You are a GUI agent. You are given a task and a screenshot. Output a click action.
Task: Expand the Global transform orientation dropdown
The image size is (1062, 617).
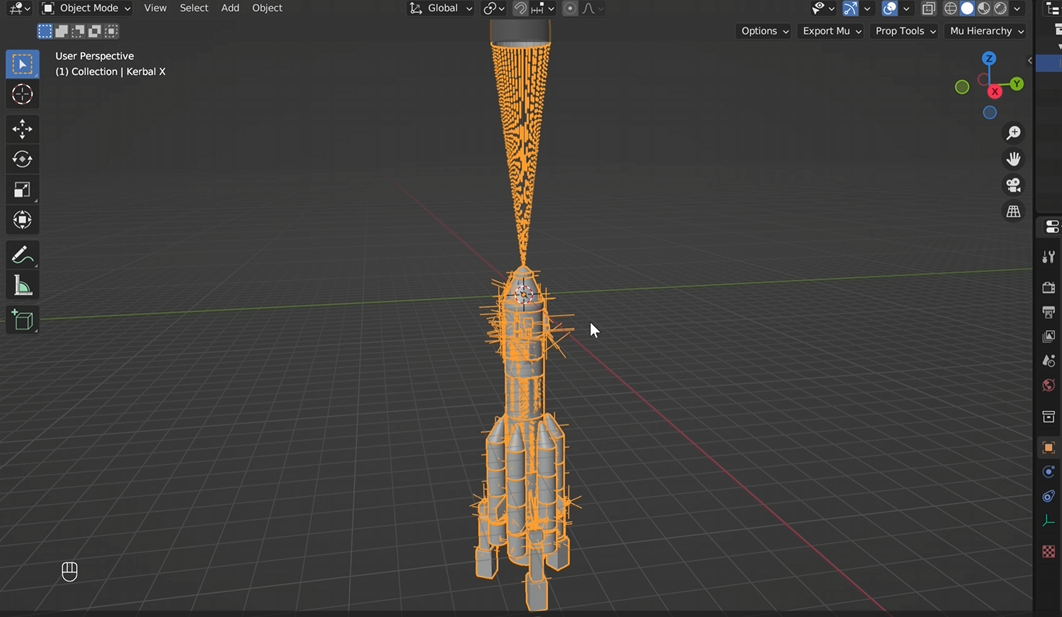441,8
